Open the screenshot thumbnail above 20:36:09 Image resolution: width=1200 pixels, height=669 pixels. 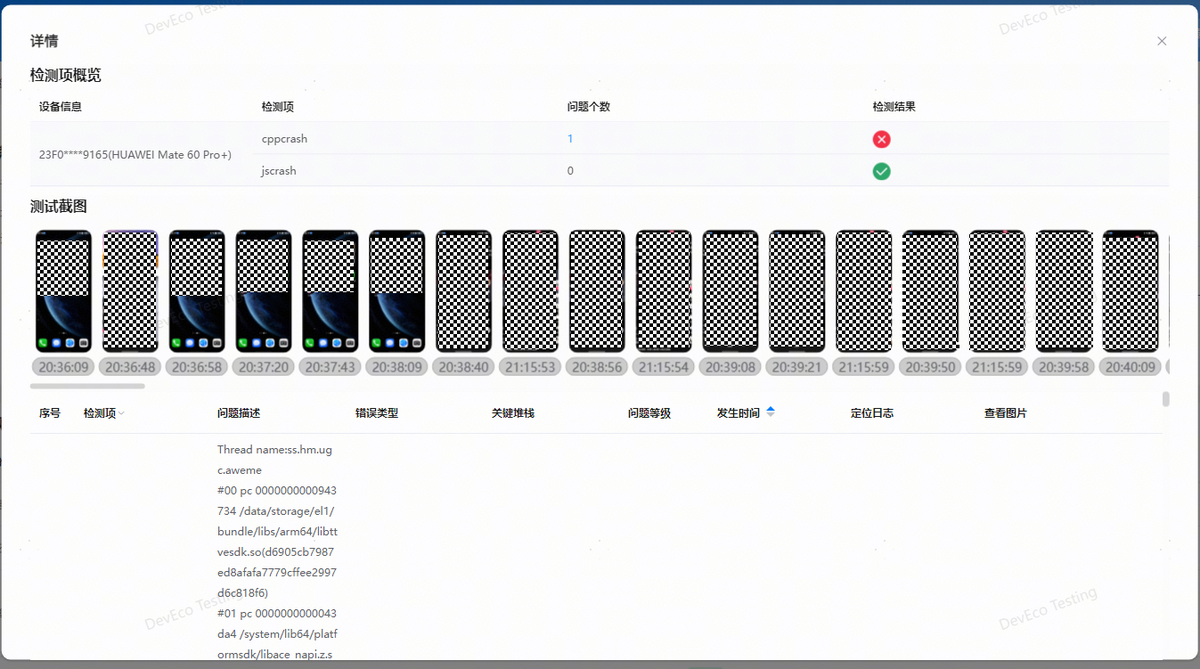[x=63, y=291]
